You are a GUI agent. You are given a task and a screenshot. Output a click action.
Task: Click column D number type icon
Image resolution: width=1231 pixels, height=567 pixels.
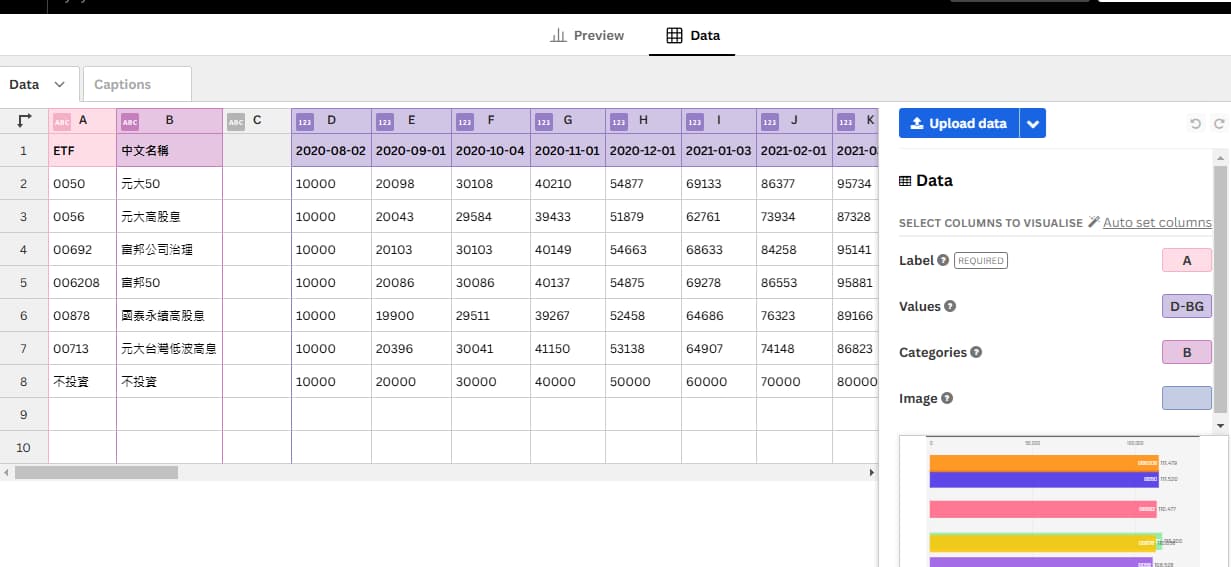(306, 122)
